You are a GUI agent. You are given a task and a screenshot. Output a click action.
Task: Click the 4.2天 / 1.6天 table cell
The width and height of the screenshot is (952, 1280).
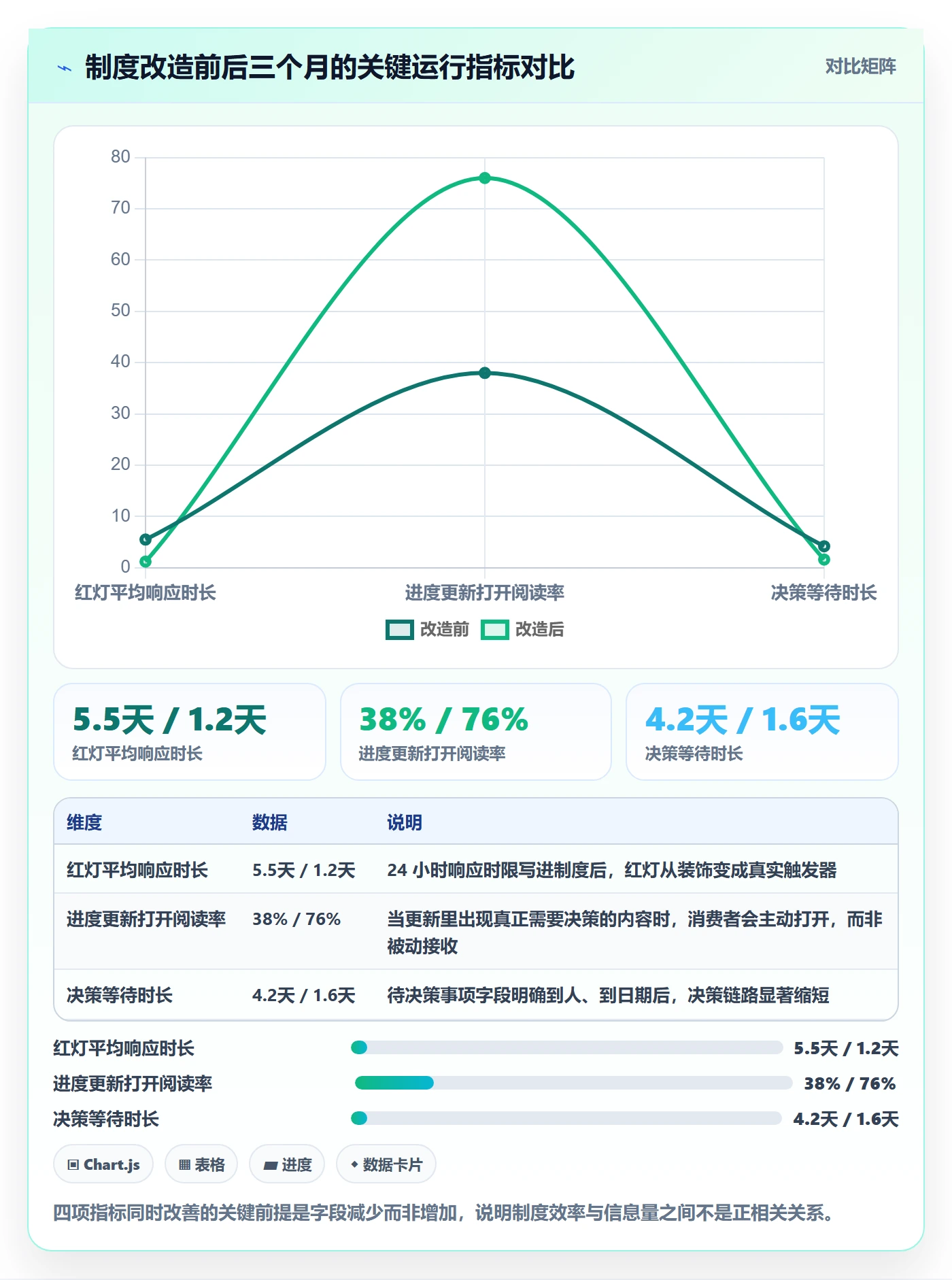304,995
